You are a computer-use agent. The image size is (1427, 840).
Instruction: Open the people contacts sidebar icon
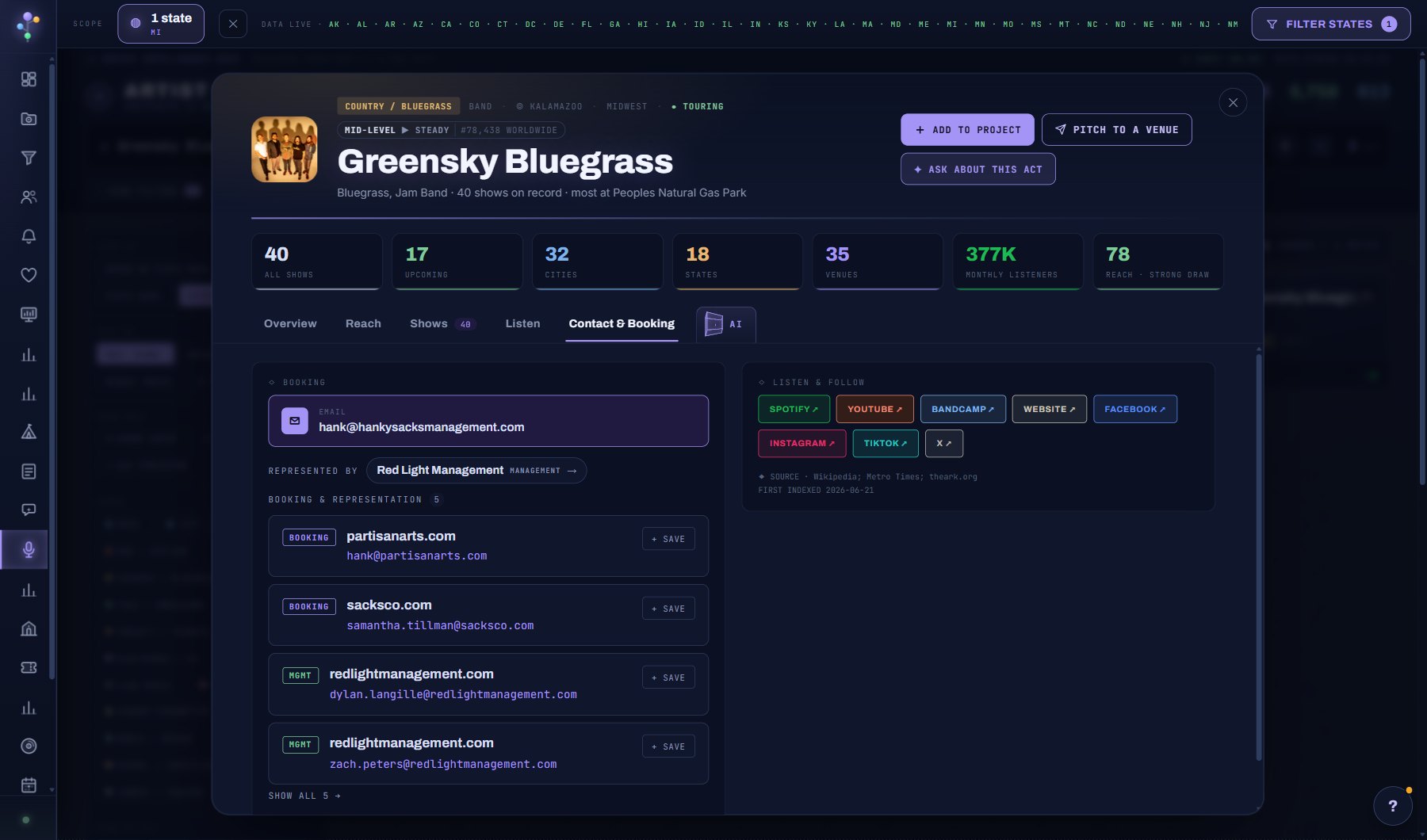click(x=29, y=197)
